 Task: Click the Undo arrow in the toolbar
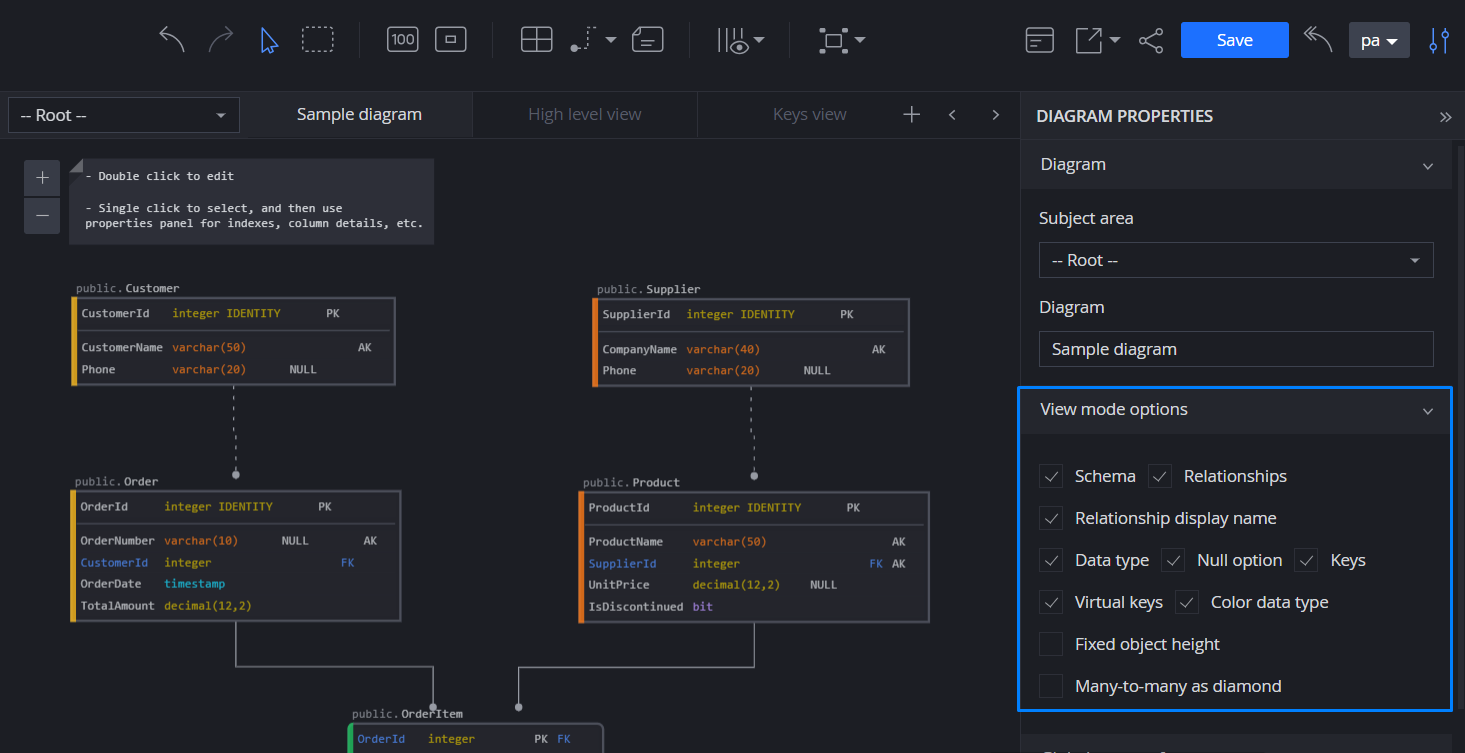[x=171, y=39]
